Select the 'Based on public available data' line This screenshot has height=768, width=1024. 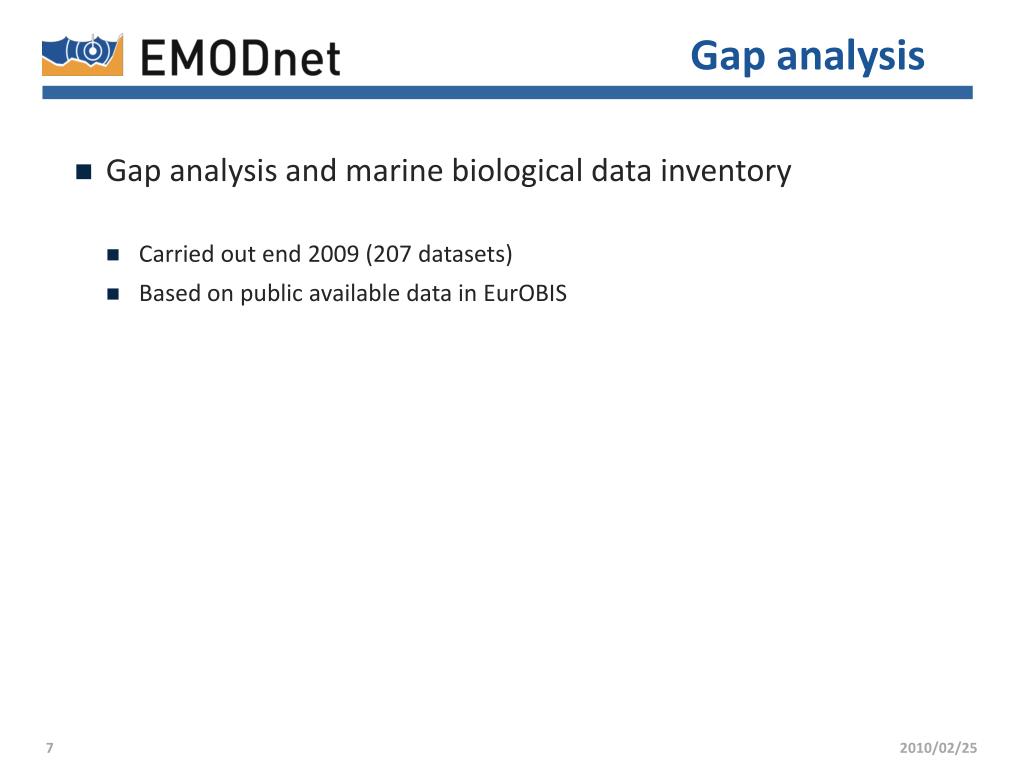tap(353, 294)
